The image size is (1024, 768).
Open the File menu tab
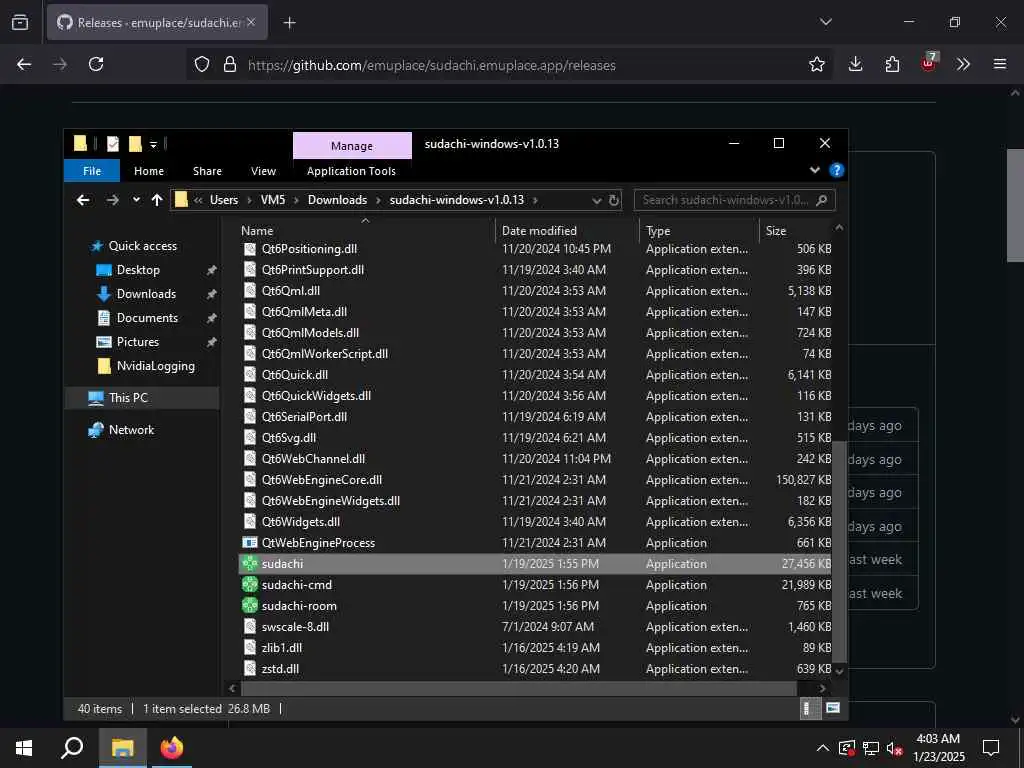92,170
